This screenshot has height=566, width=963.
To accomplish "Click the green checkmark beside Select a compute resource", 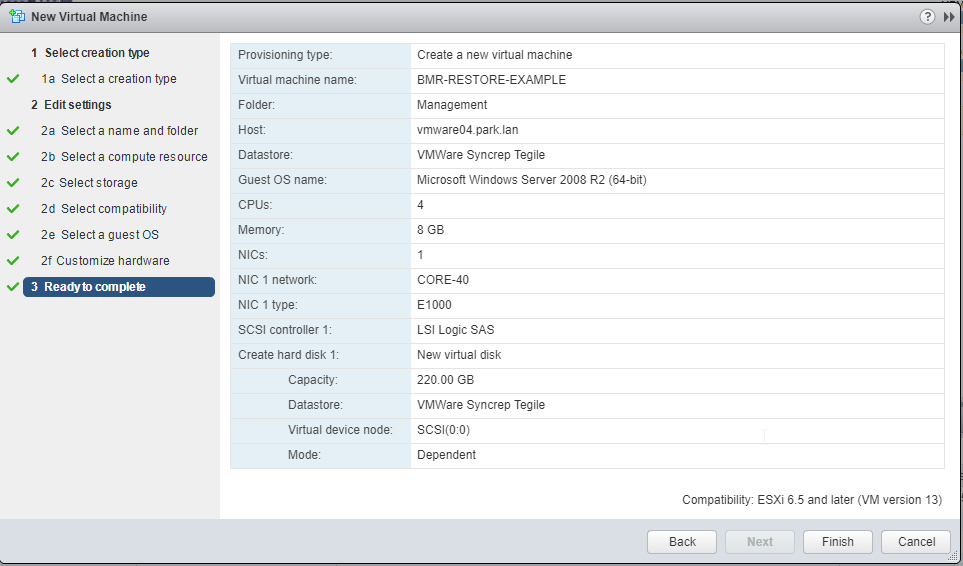I will tap(13, 157).
